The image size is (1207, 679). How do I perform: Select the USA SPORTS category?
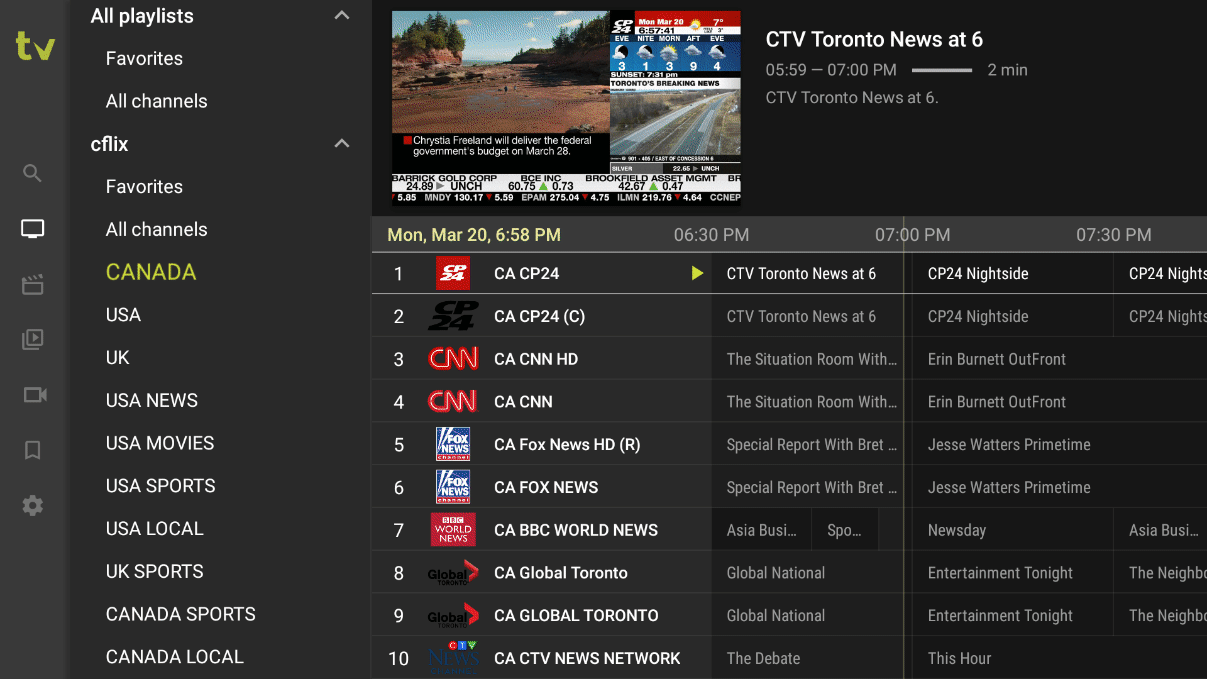160,486
